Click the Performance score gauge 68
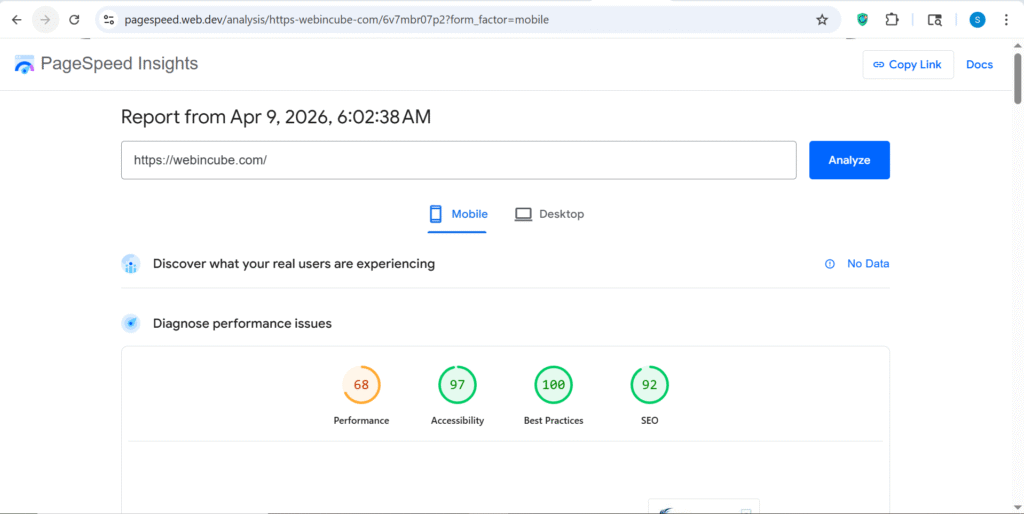The width and height of the screenshot is (1024, 514). [x=361, y=385]
